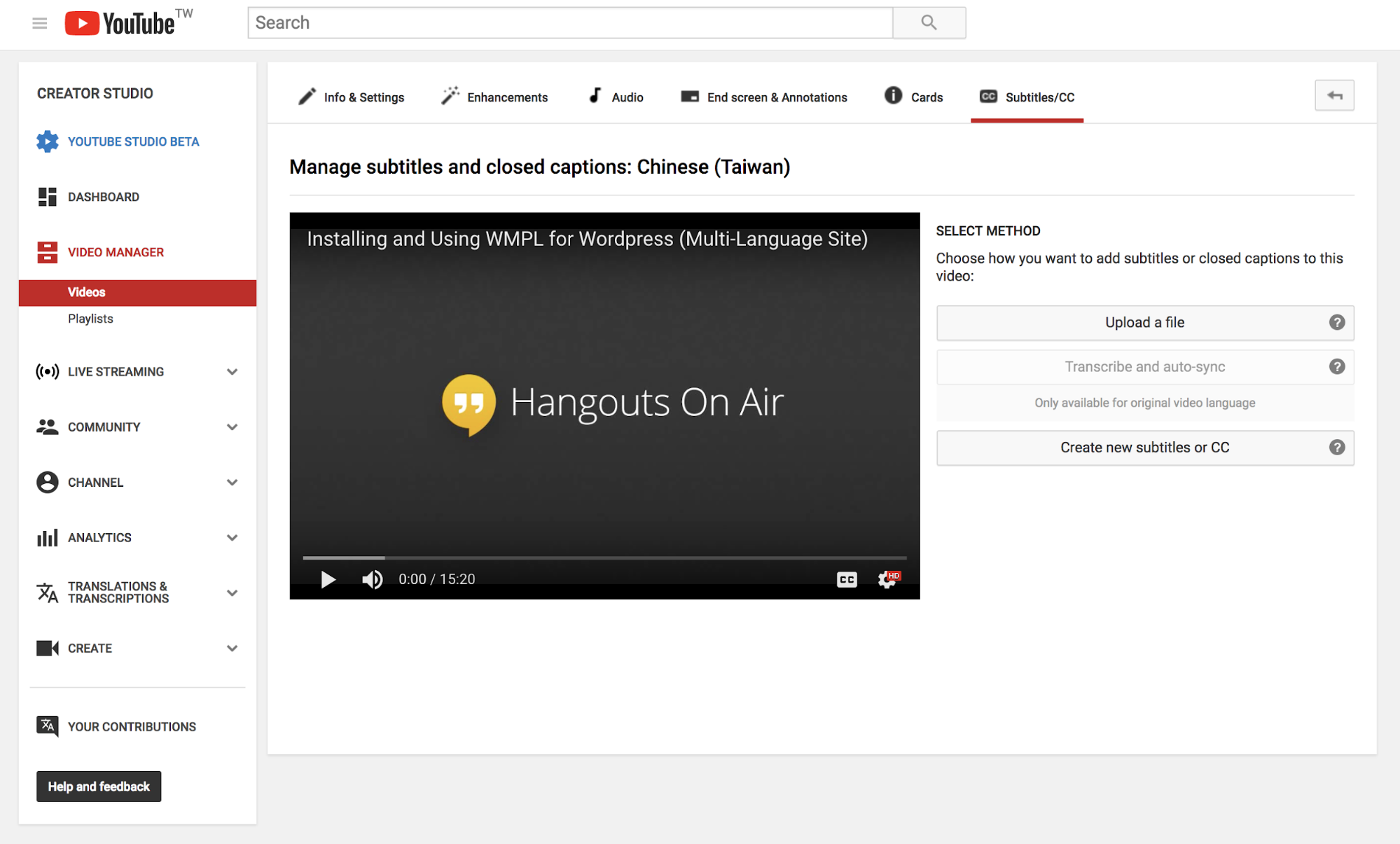Open End screen & Annotations tab

pos(764,97)
